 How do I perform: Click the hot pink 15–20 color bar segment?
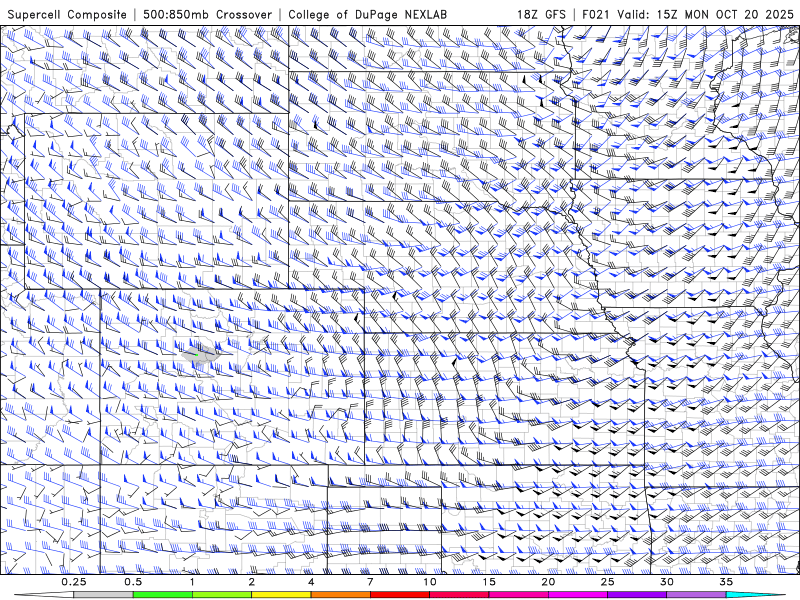518,595
